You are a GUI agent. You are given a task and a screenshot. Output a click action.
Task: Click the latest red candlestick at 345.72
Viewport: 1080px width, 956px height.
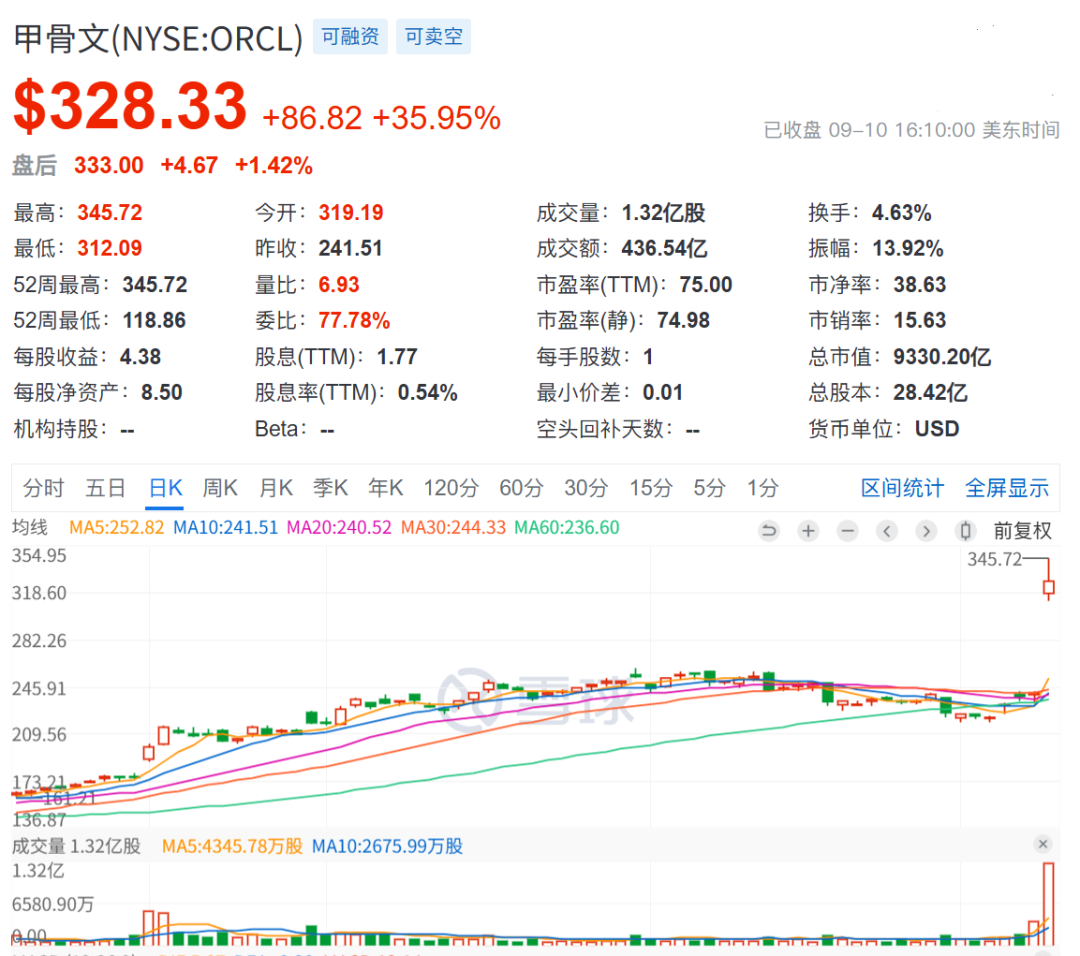1049,587
